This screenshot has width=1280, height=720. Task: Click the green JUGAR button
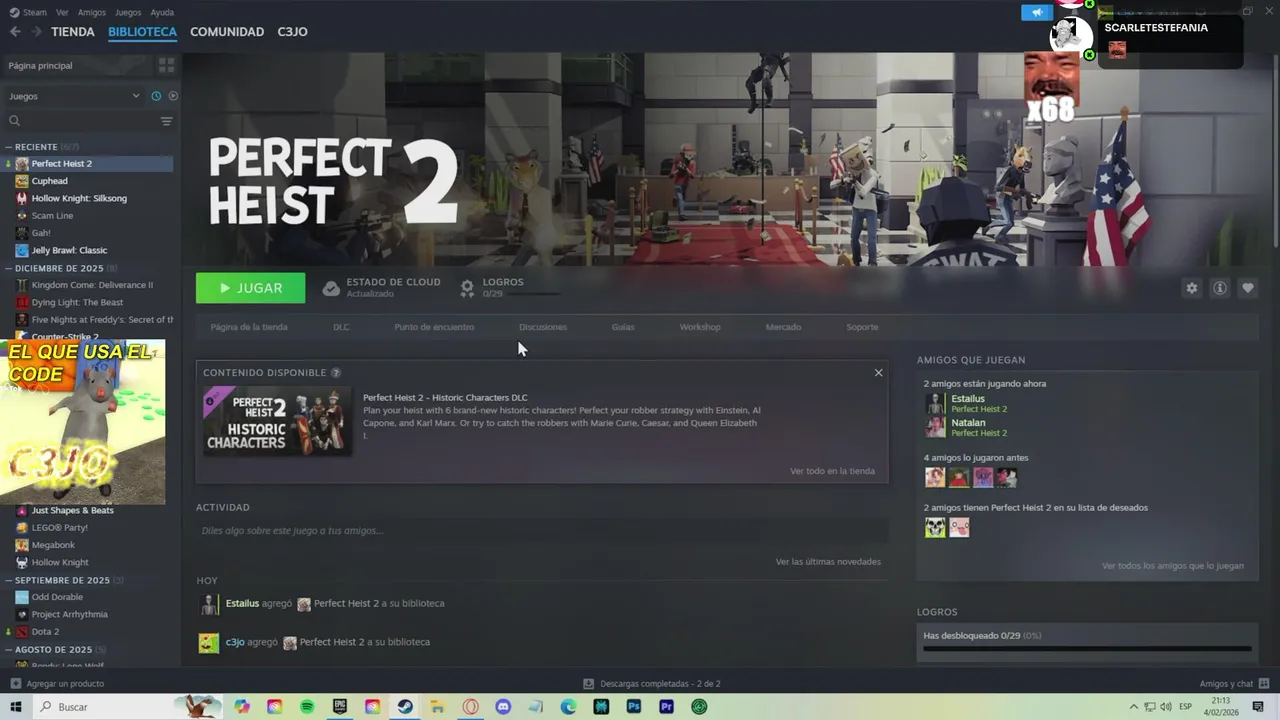tap(251, 288)
